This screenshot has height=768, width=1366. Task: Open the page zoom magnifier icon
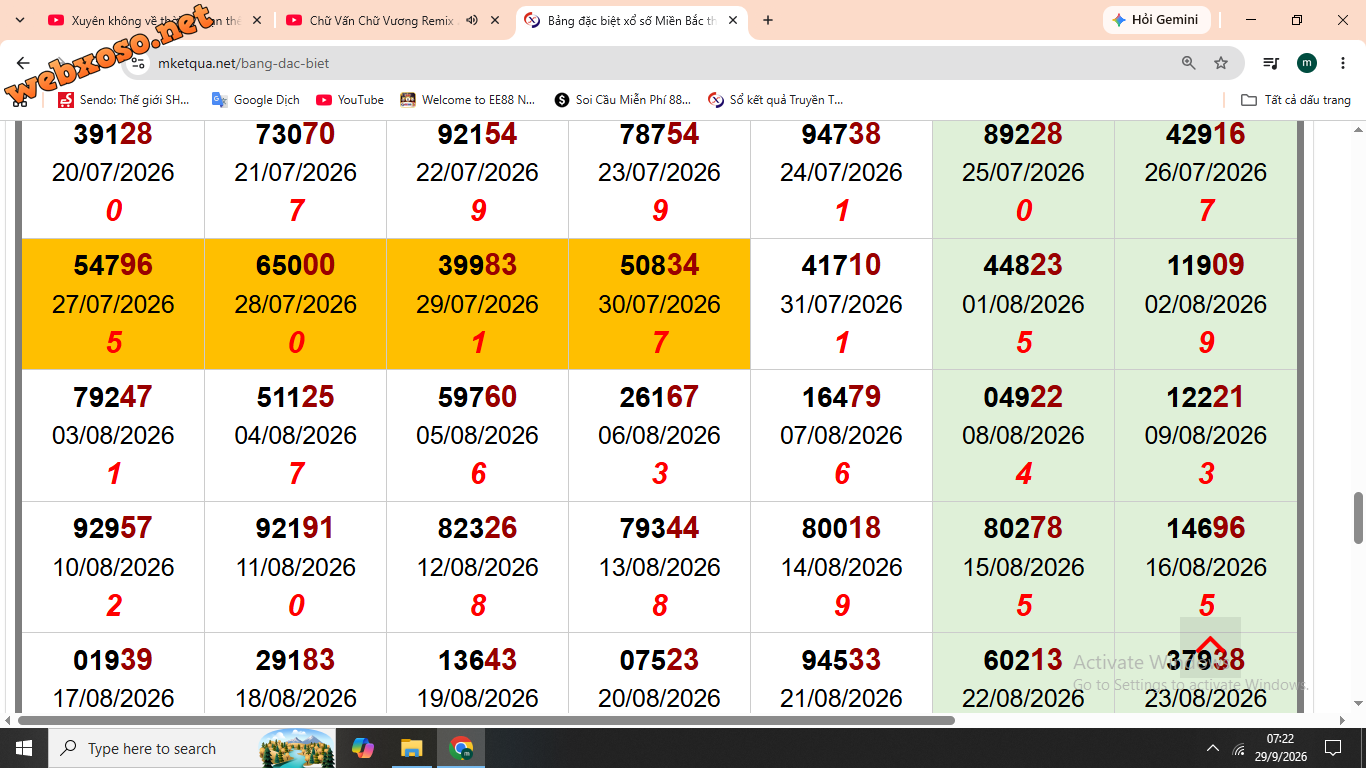coord(1189,63)
